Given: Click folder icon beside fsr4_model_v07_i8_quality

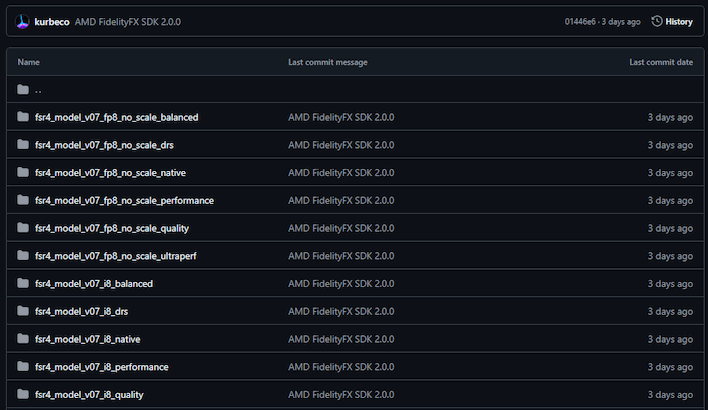Looking at the screenshot, I should click(x=23, y=395).
